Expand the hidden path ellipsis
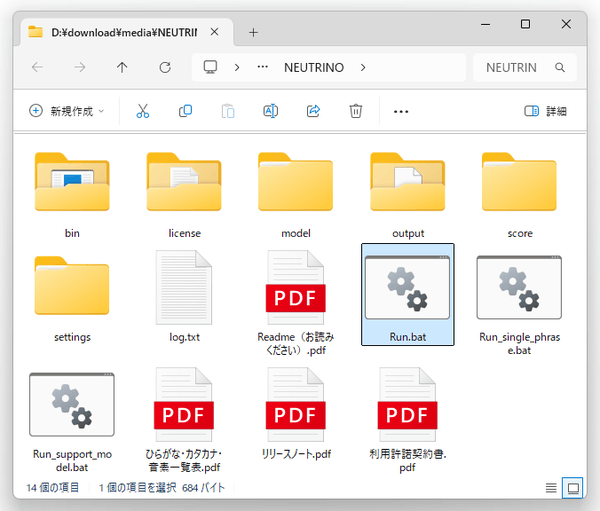 [262, 67]
